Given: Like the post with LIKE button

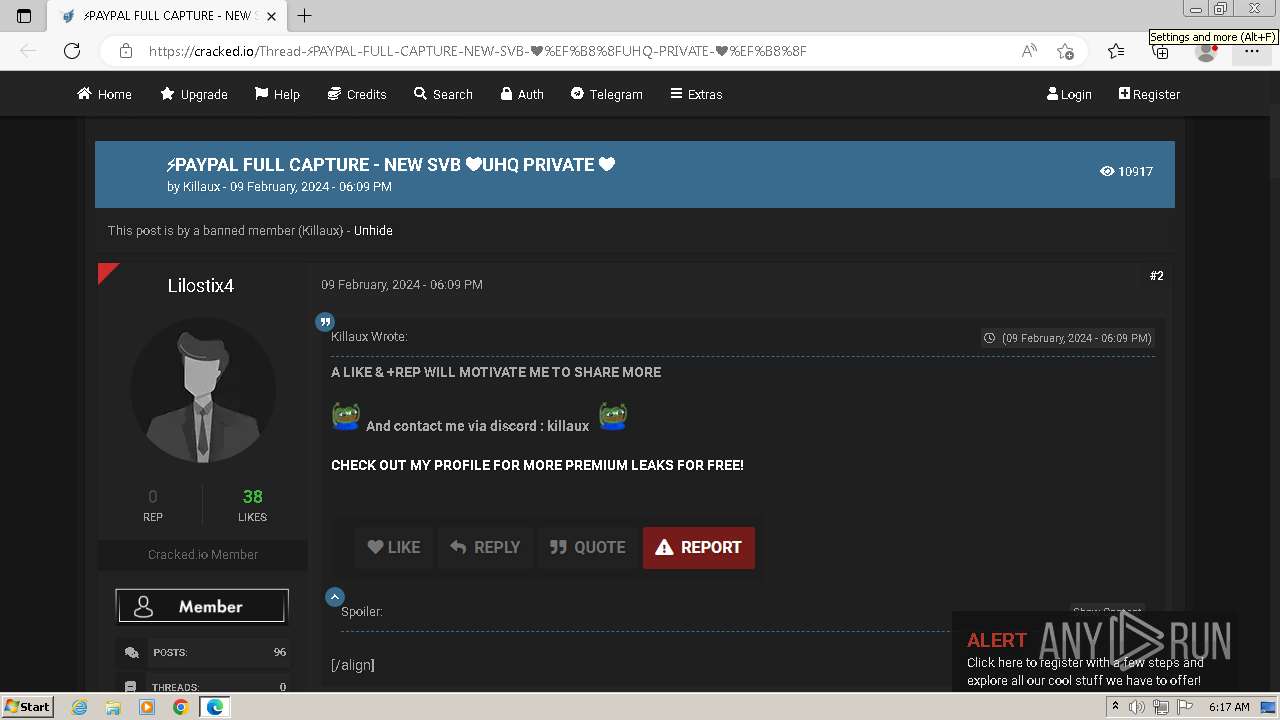Looking at the screenshot, I should (x=394, y=547).
